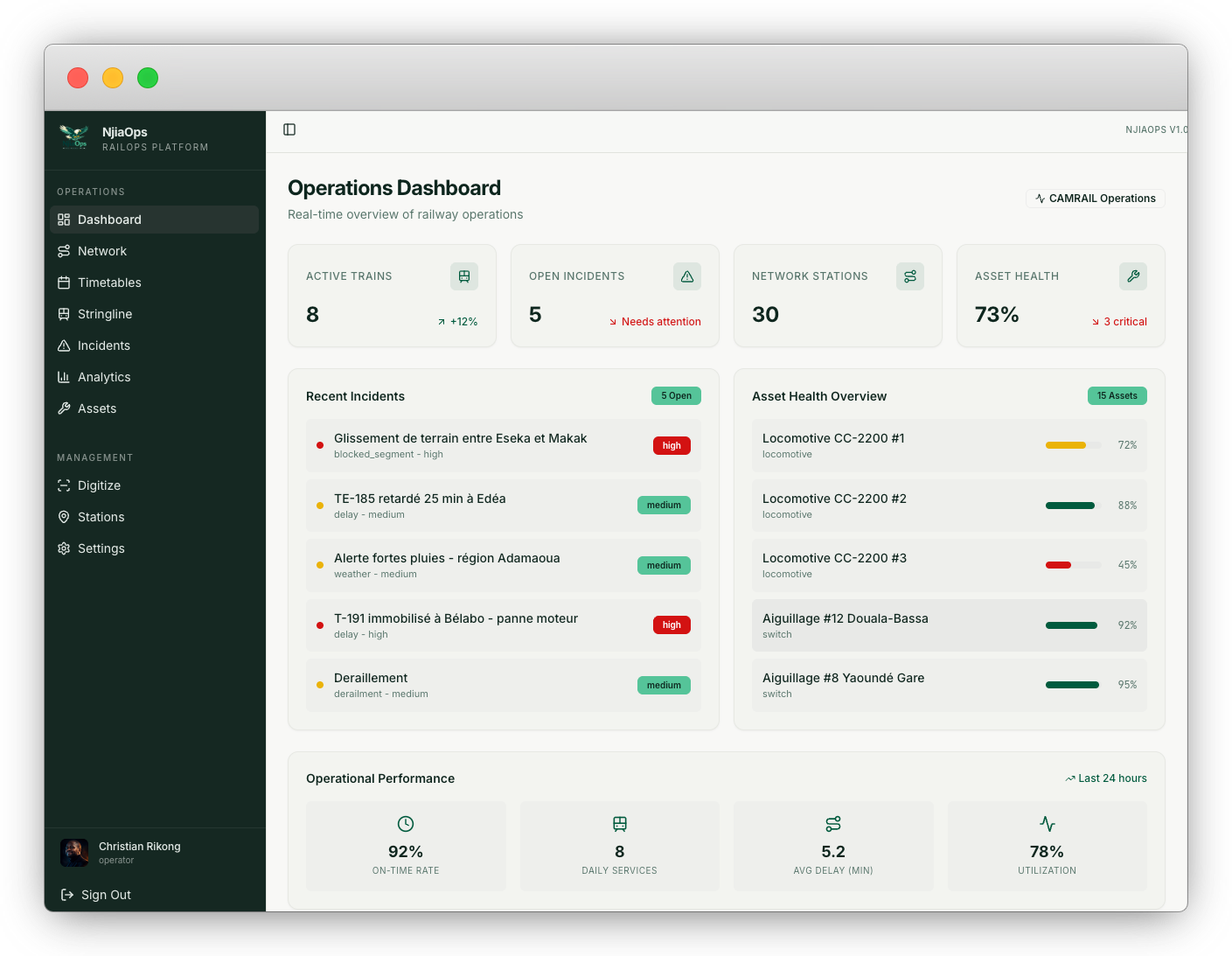Open the Deraillement incident row
This screenshot has height=956, width=1232.
[504, 685]
